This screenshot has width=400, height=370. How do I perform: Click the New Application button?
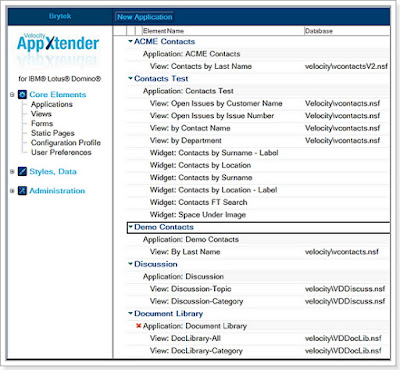point(144,17)
